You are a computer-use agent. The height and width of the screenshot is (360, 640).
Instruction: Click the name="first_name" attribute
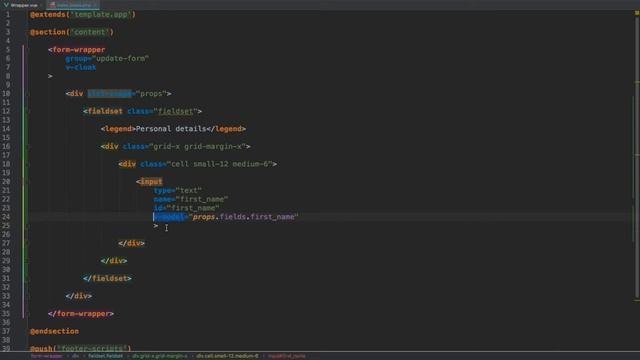pyautogui.click(x=191, y=199)
